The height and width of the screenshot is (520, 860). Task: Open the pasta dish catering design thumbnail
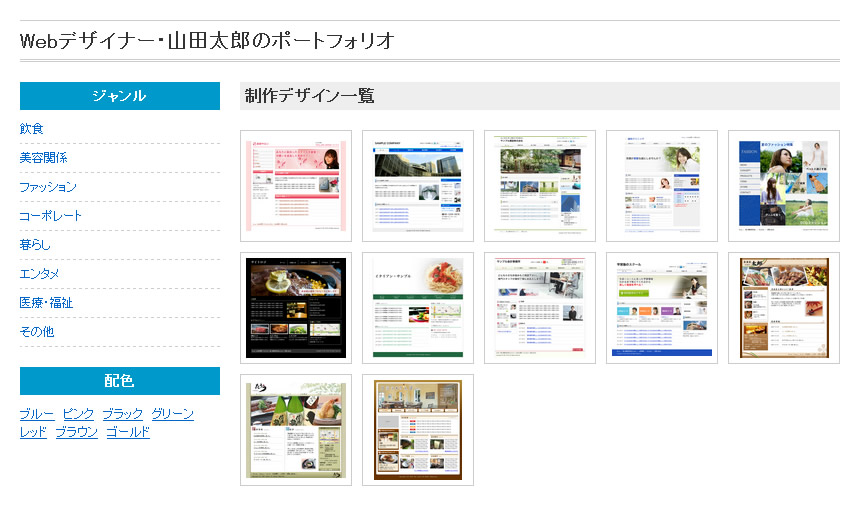418,308
